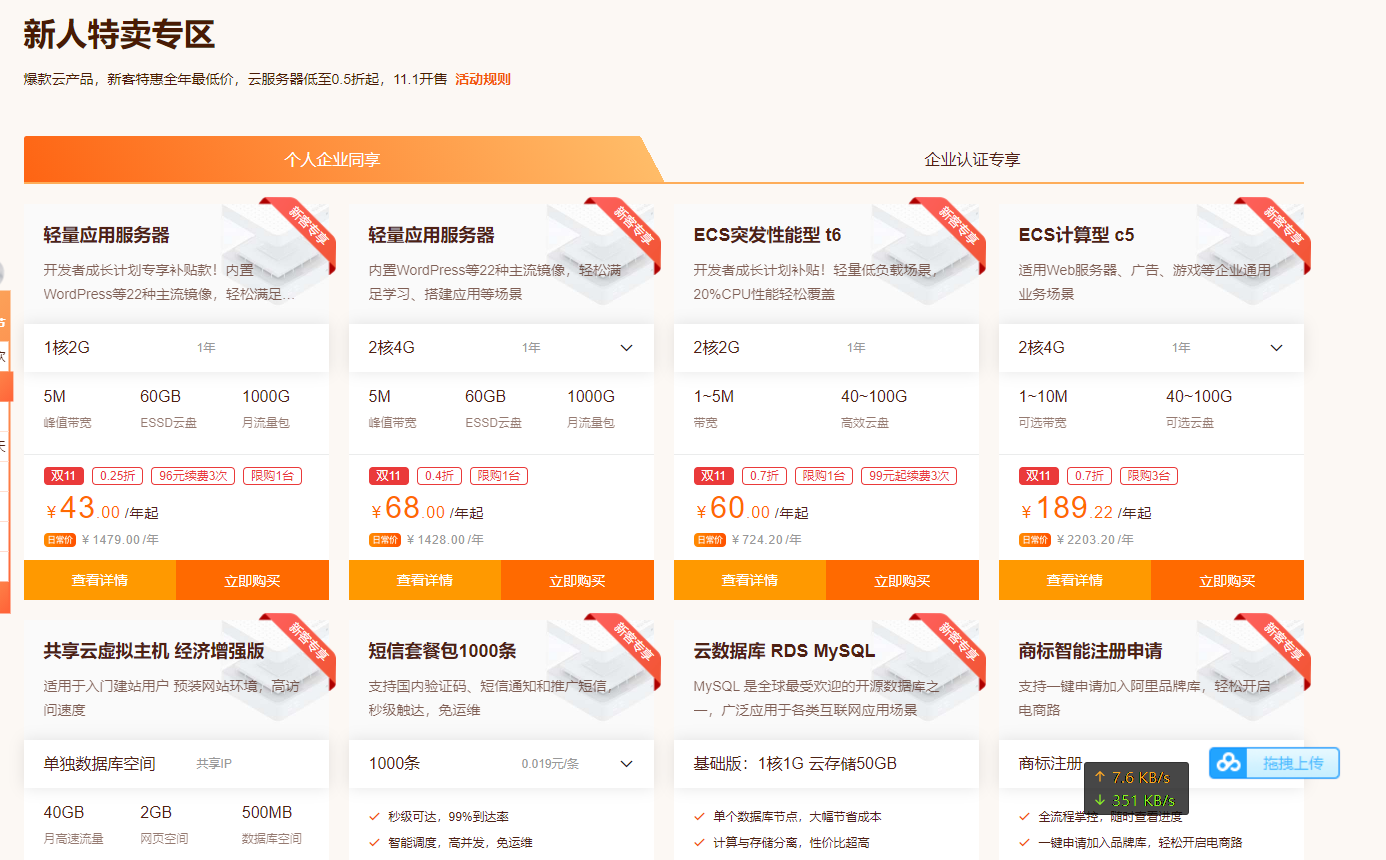Screen dimensions: 1386x860
Task: Click the upload speed 7.6 KB/s indicator
Action: pos(1134,777)
